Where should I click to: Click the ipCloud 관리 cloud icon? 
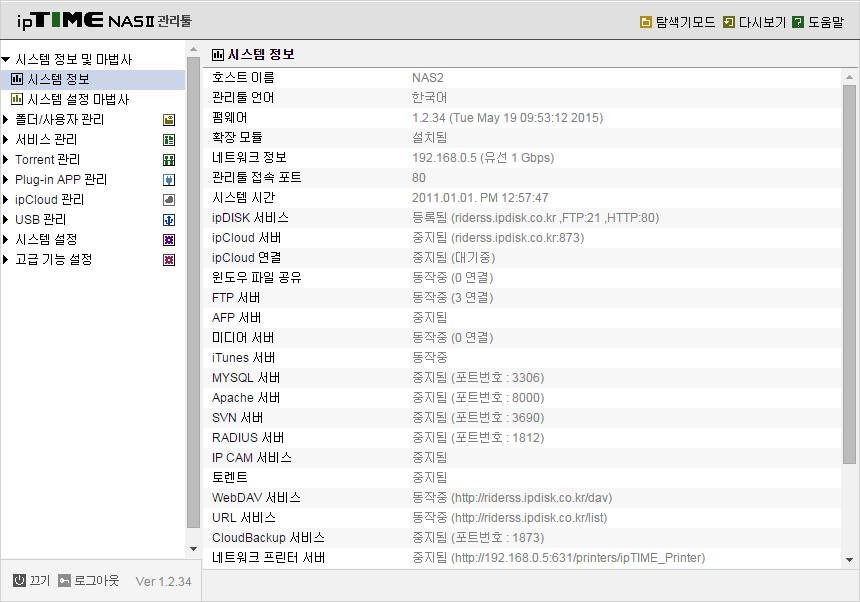pyautogui.click(x=169, y=200)
